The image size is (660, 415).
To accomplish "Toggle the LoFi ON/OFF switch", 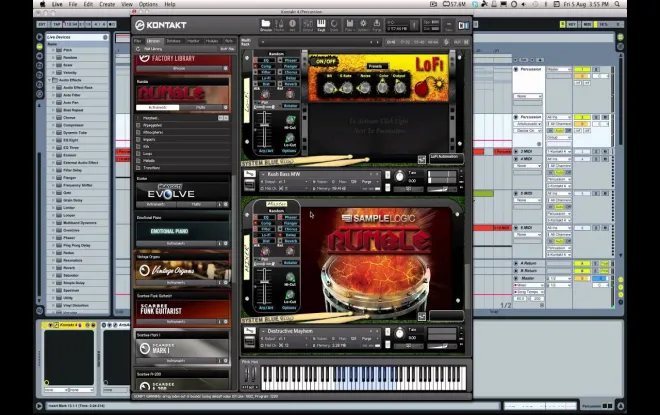I will pyautogui.click(x=325, y=61).
